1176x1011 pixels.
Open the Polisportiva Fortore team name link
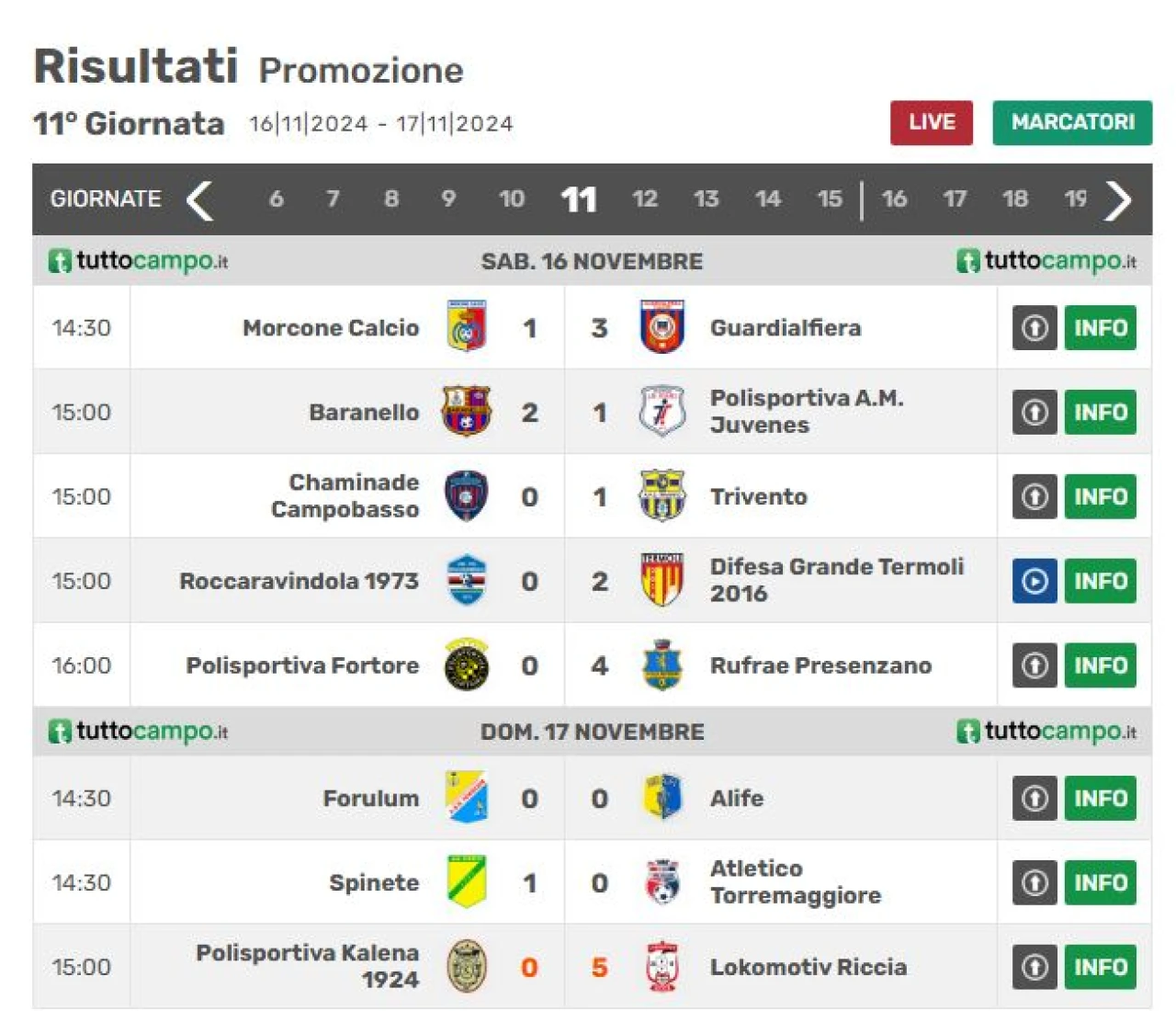pyautogui.click(x=302, y=665)
